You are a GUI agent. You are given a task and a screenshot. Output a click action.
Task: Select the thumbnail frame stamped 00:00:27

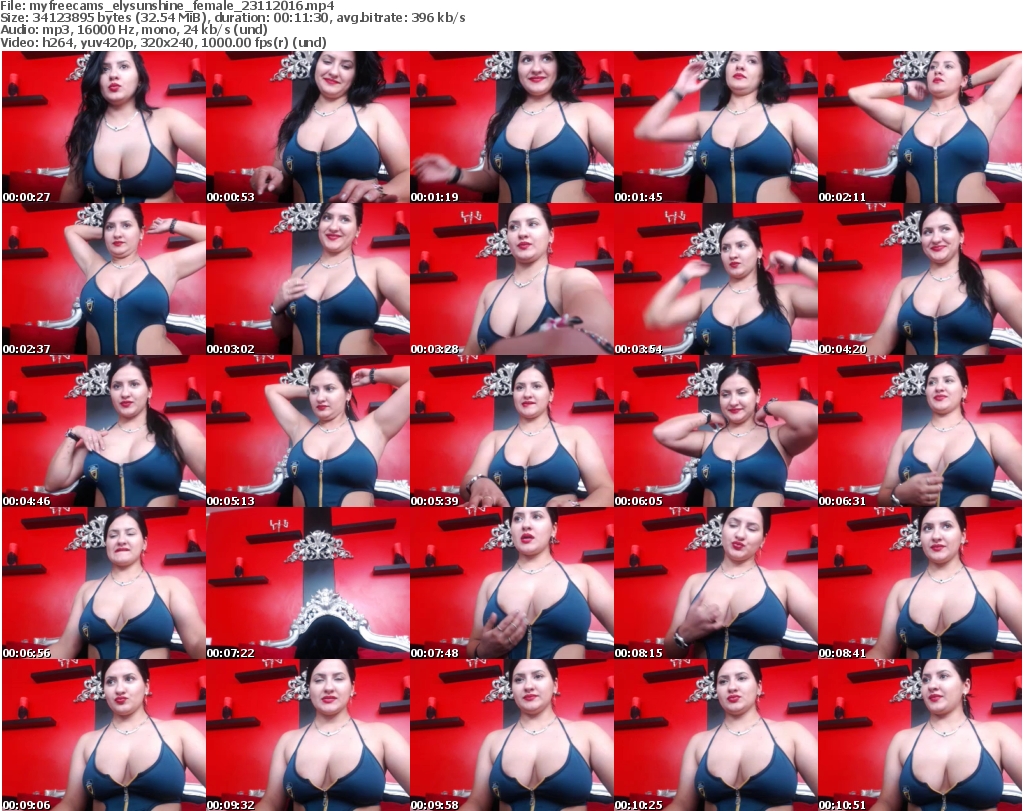pos(104,127)
